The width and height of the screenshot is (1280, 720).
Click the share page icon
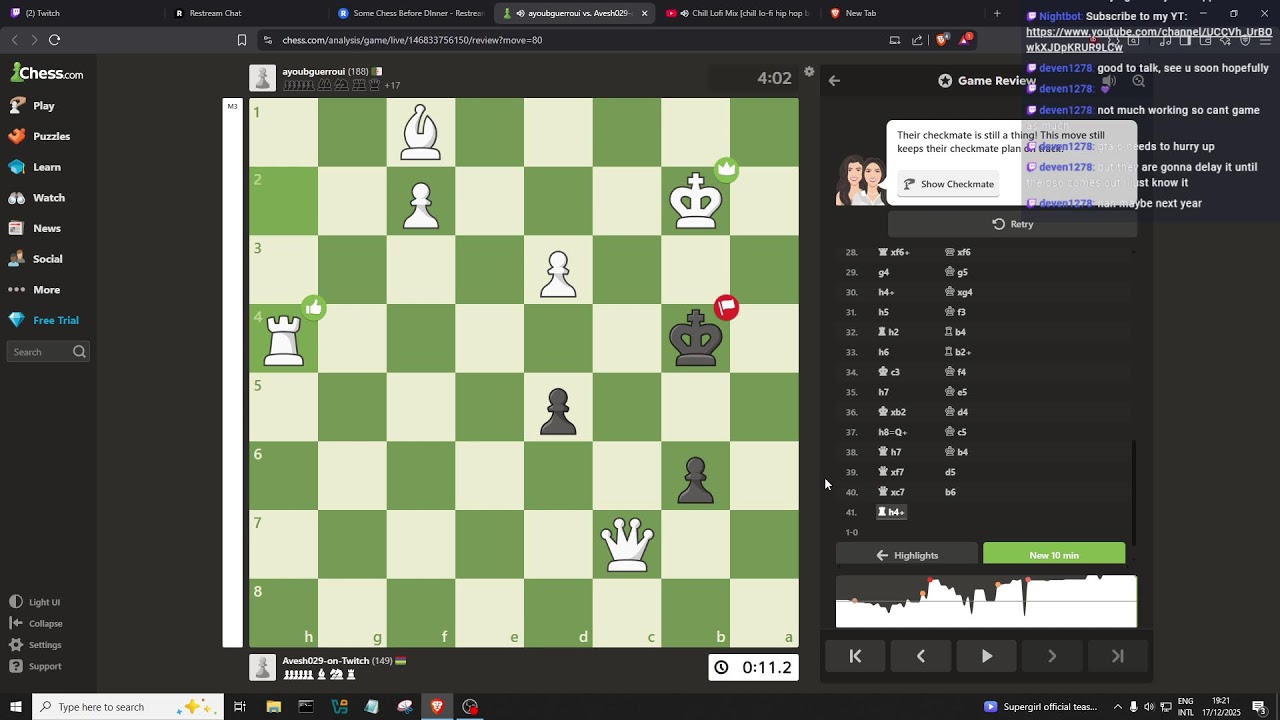click(917, 40)
